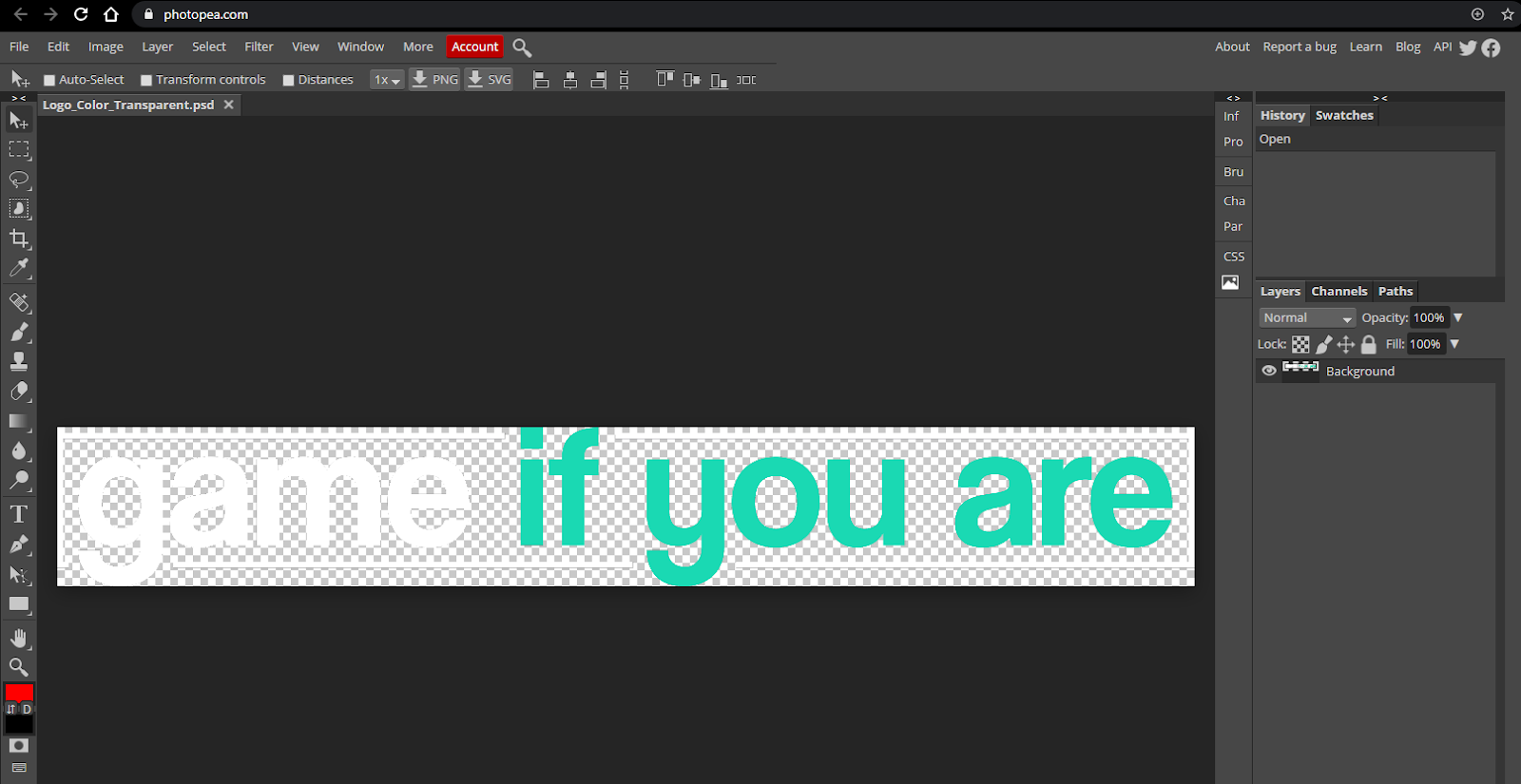Switch to the Swatches tab
The height and width of the screenshot is (784, 1521).
coord(1344,115)
